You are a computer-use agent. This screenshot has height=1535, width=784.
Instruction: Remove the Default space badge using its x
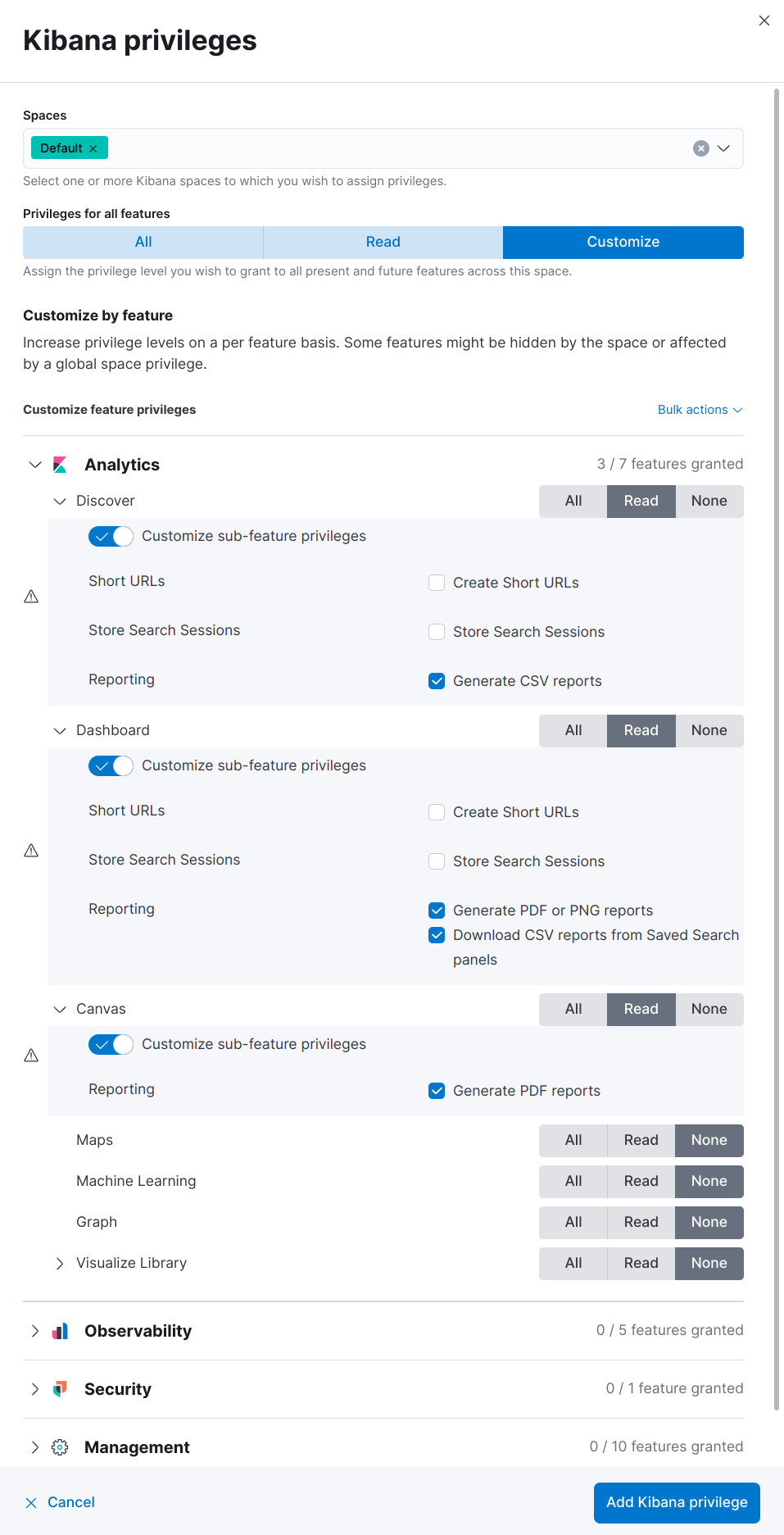(x=93, y=148)
